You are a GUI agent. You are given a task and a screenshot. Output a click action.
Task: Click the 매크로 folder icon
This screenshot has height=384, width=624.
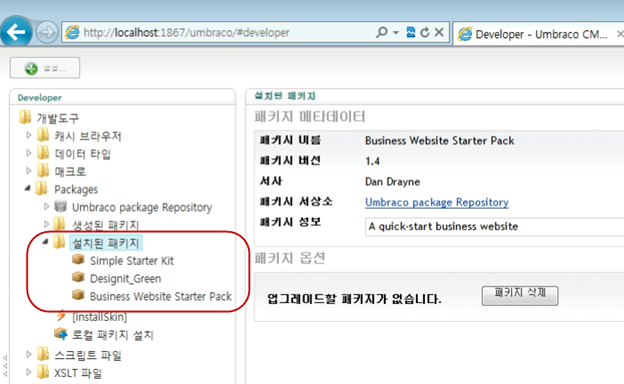[x=43, y=170]
